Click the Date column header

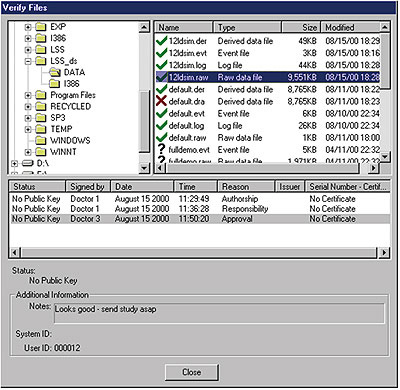point(142,187)
